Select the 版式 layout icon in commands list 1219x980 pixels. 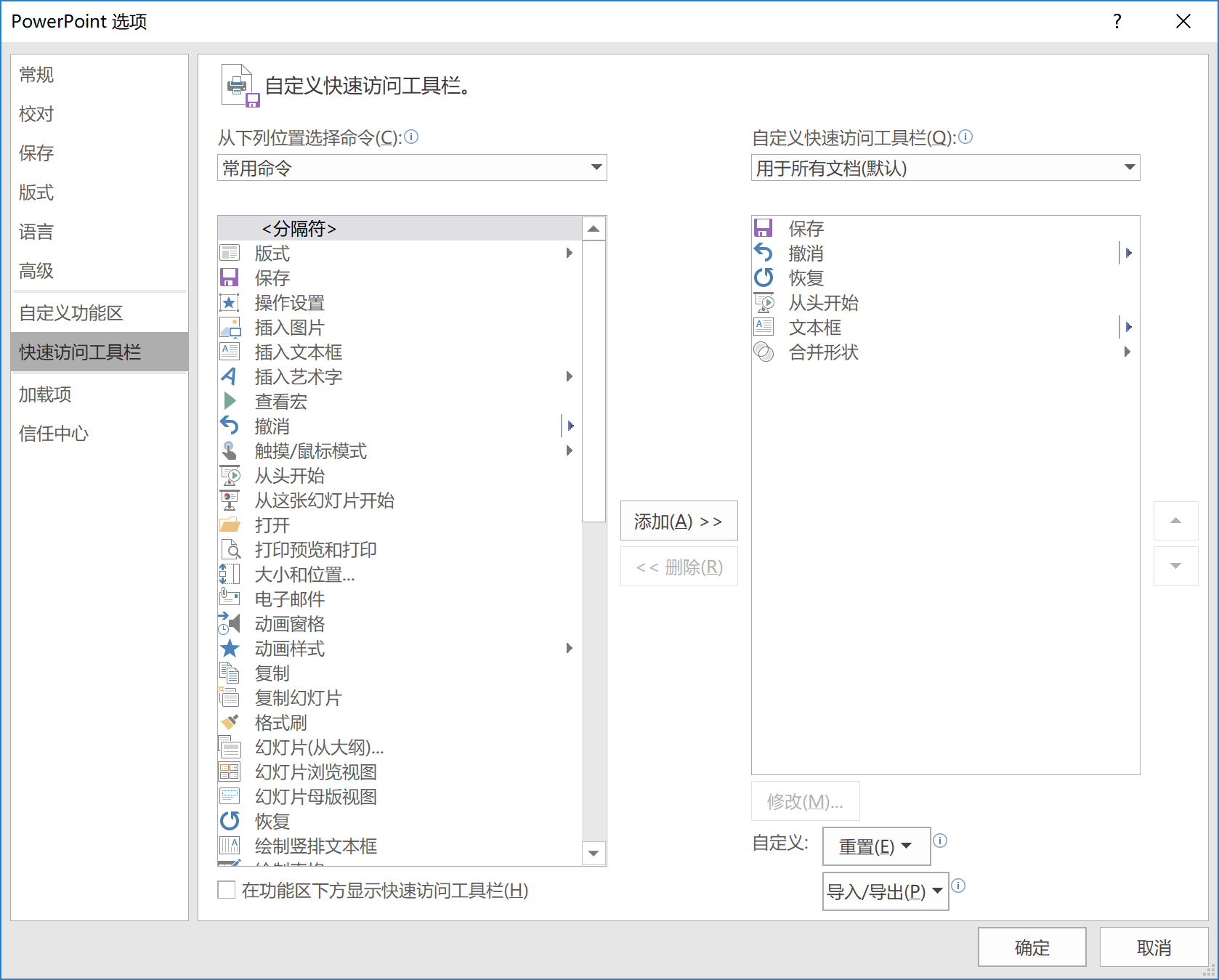(x=230, y=253)
